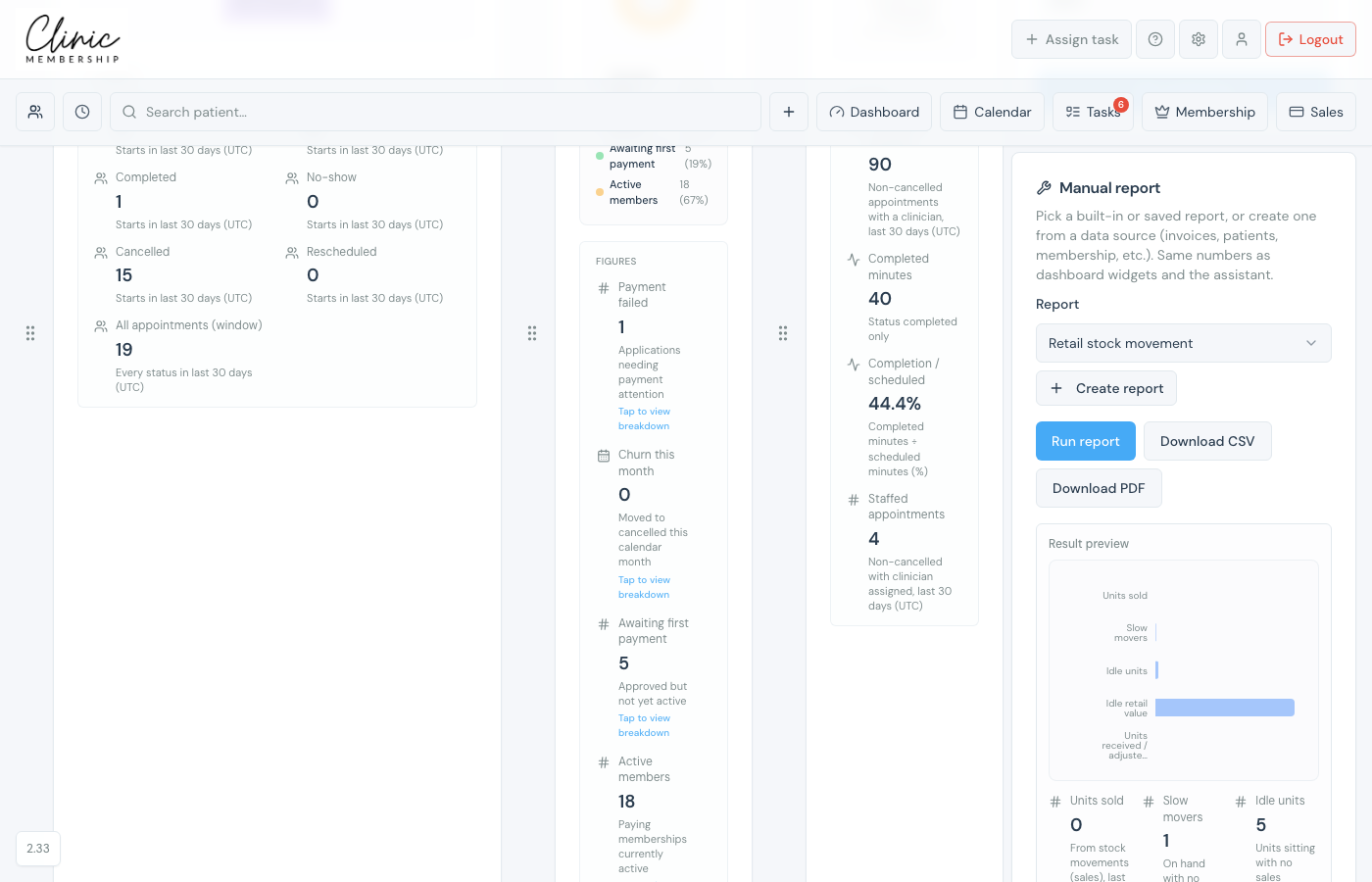Click the Units sold hash icon
This screenshot has width=1372, height=882.
coord(1055,802)
